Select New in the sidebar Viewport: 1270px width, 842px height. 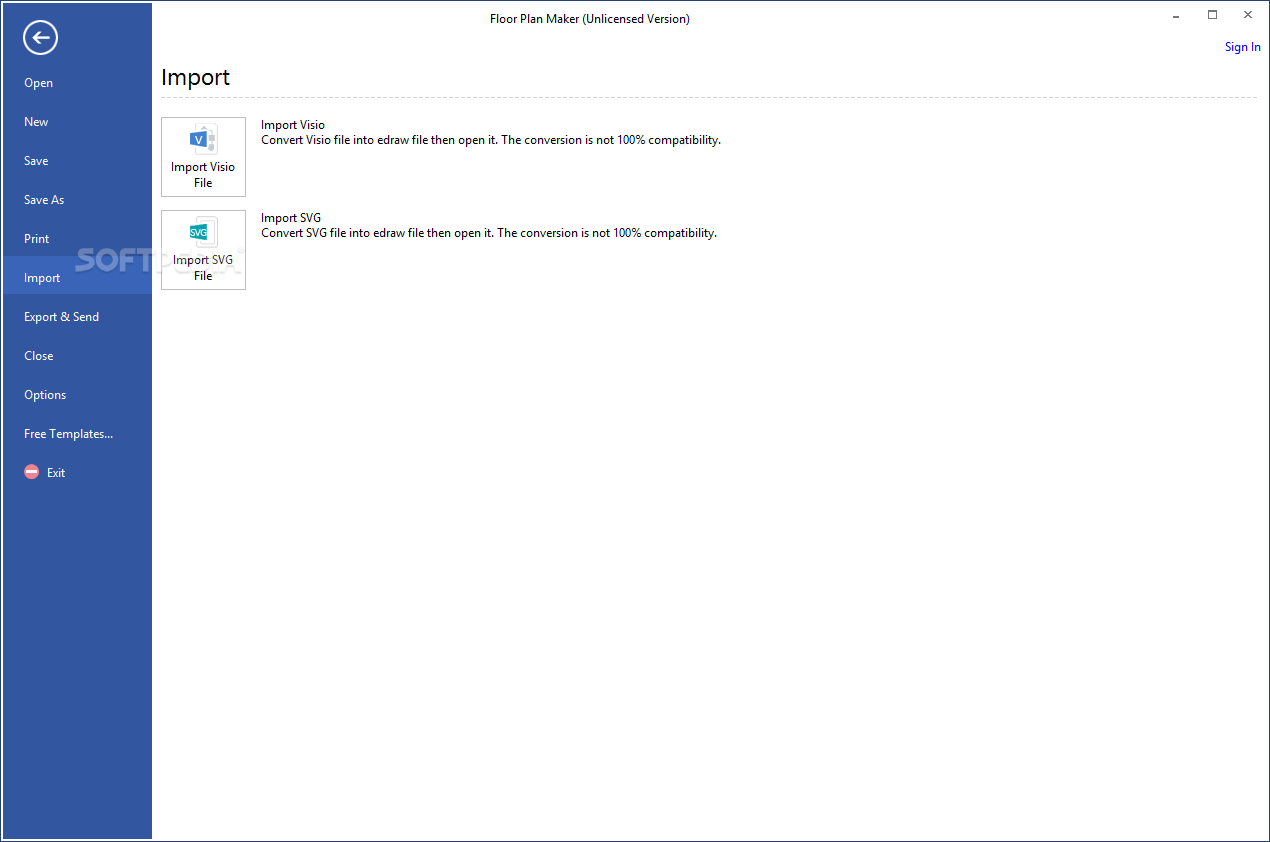[x=77, y=122]
